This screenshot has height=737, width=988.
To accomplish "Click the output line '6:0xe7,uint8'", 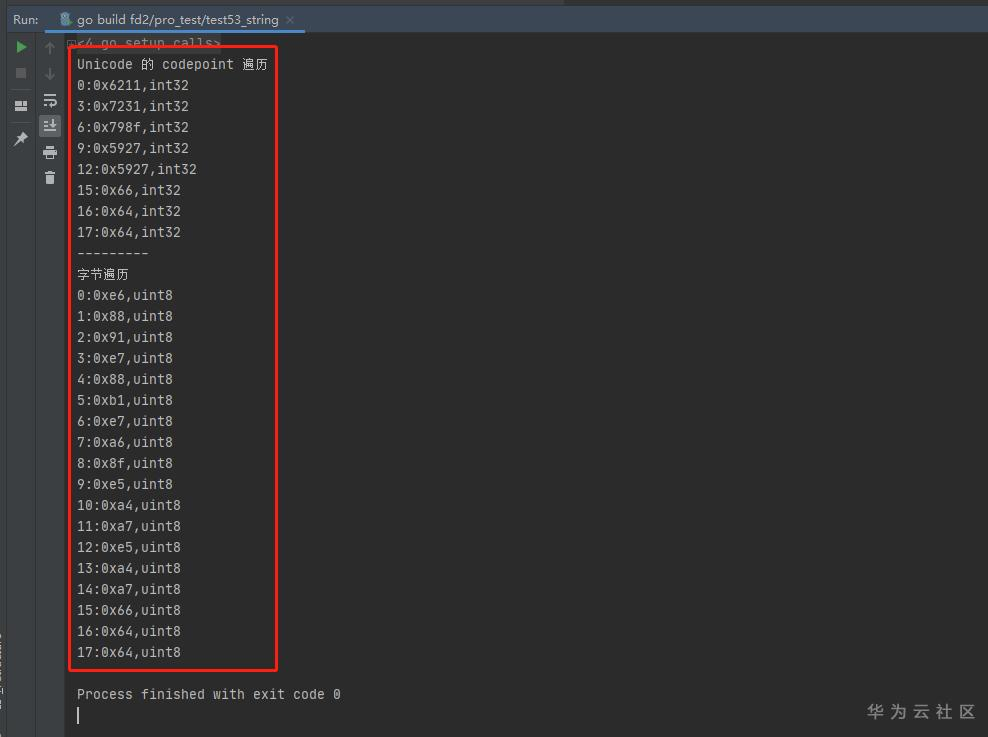I will point(125,421).
